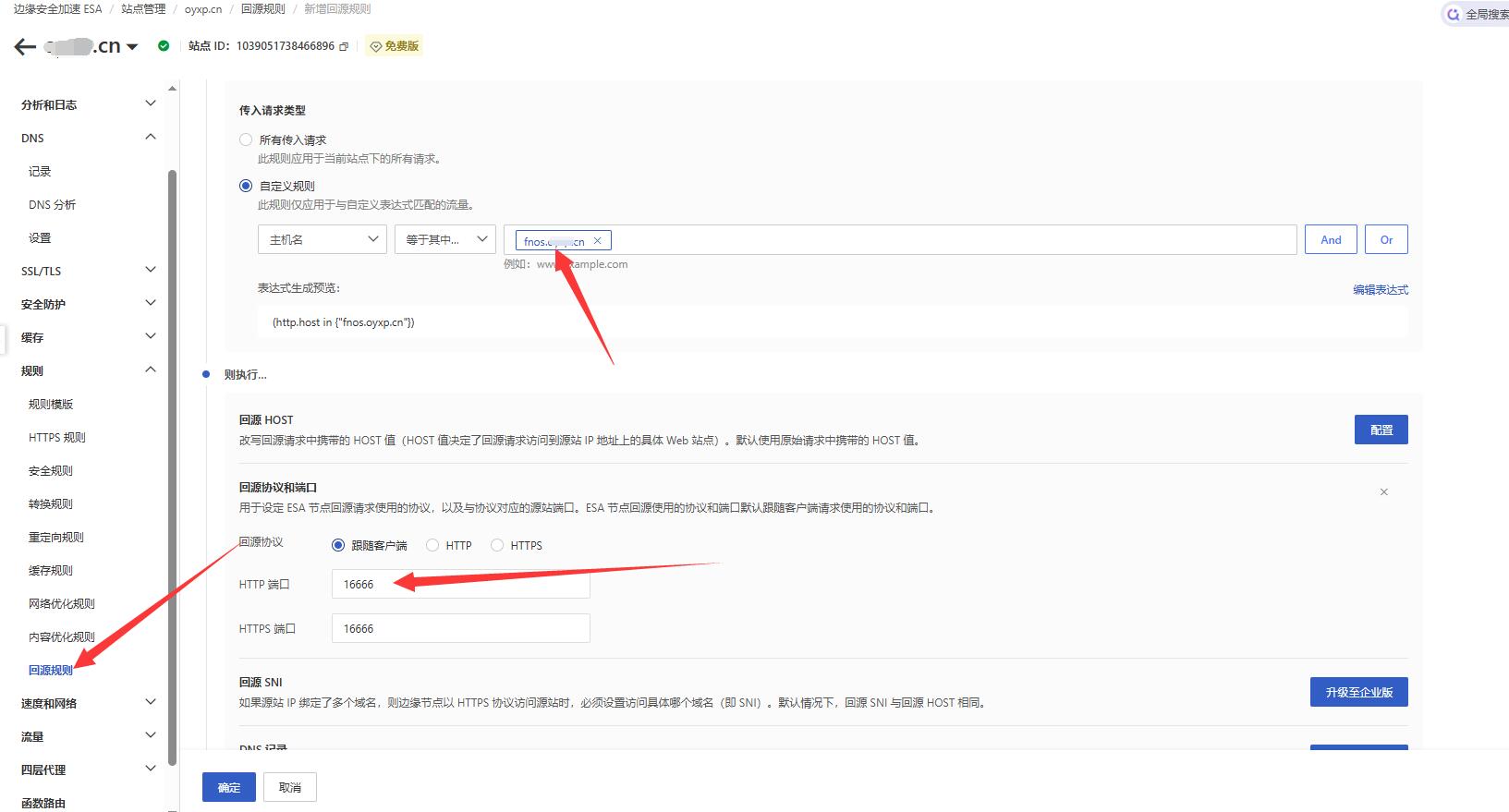Open DNS 记录 in the sidebar
Viewport: 1509px width, 812px height.
click(40, 172)
